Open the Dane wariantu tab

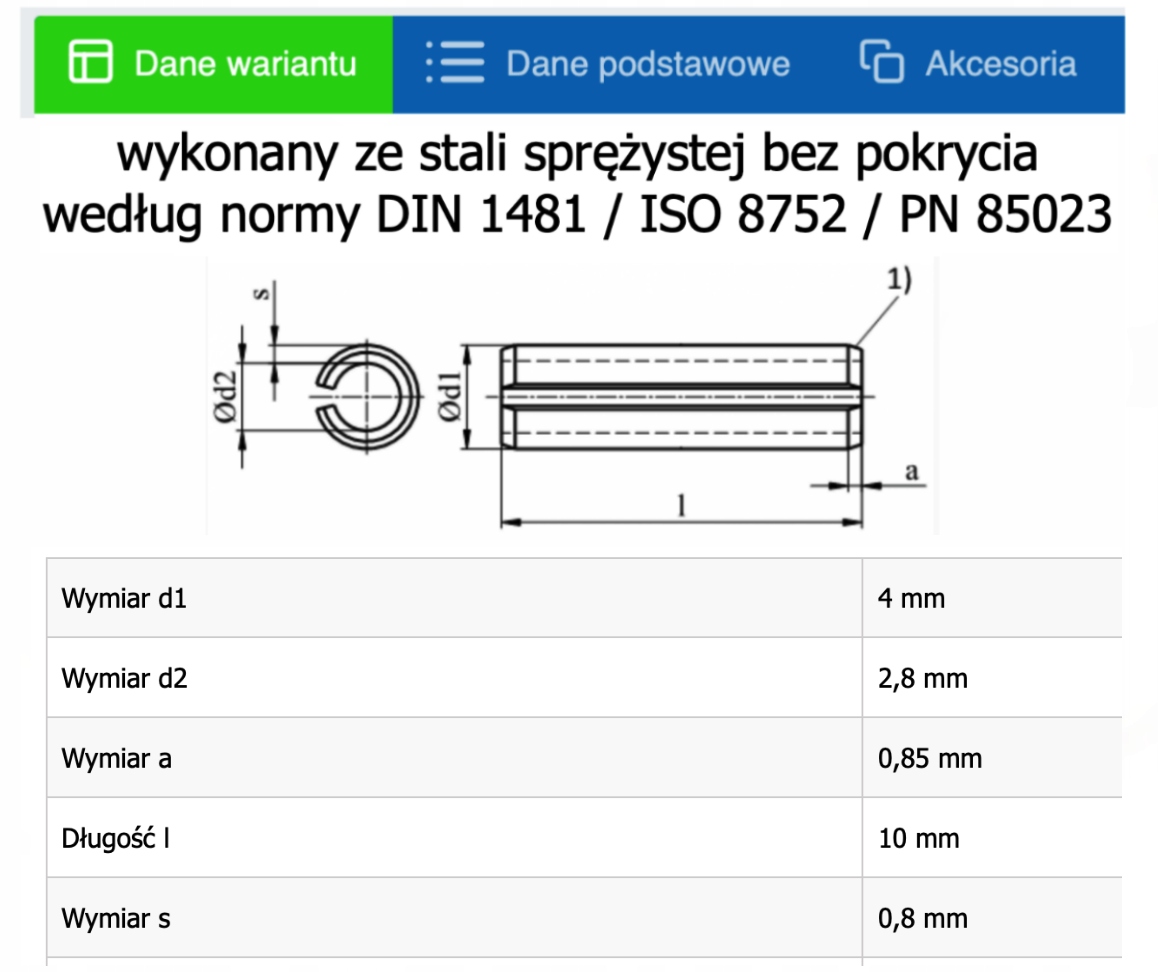pos(213,64)
